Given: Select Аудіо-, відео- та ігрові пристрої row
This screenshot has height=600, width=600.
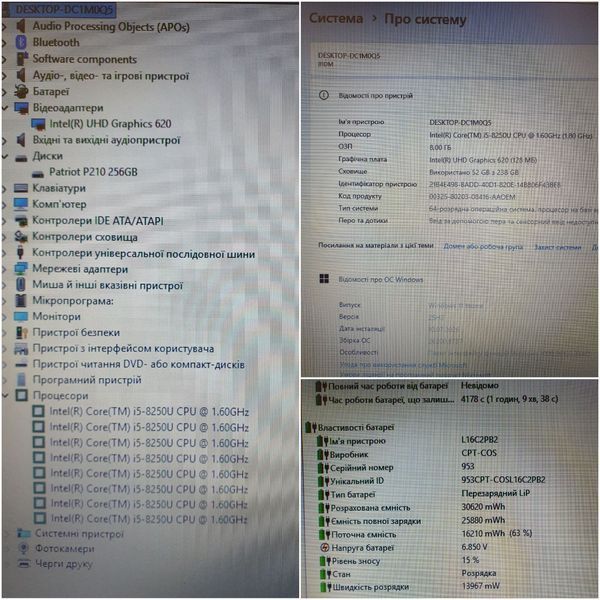Looking at the screenshot, I should coord(111,75).
